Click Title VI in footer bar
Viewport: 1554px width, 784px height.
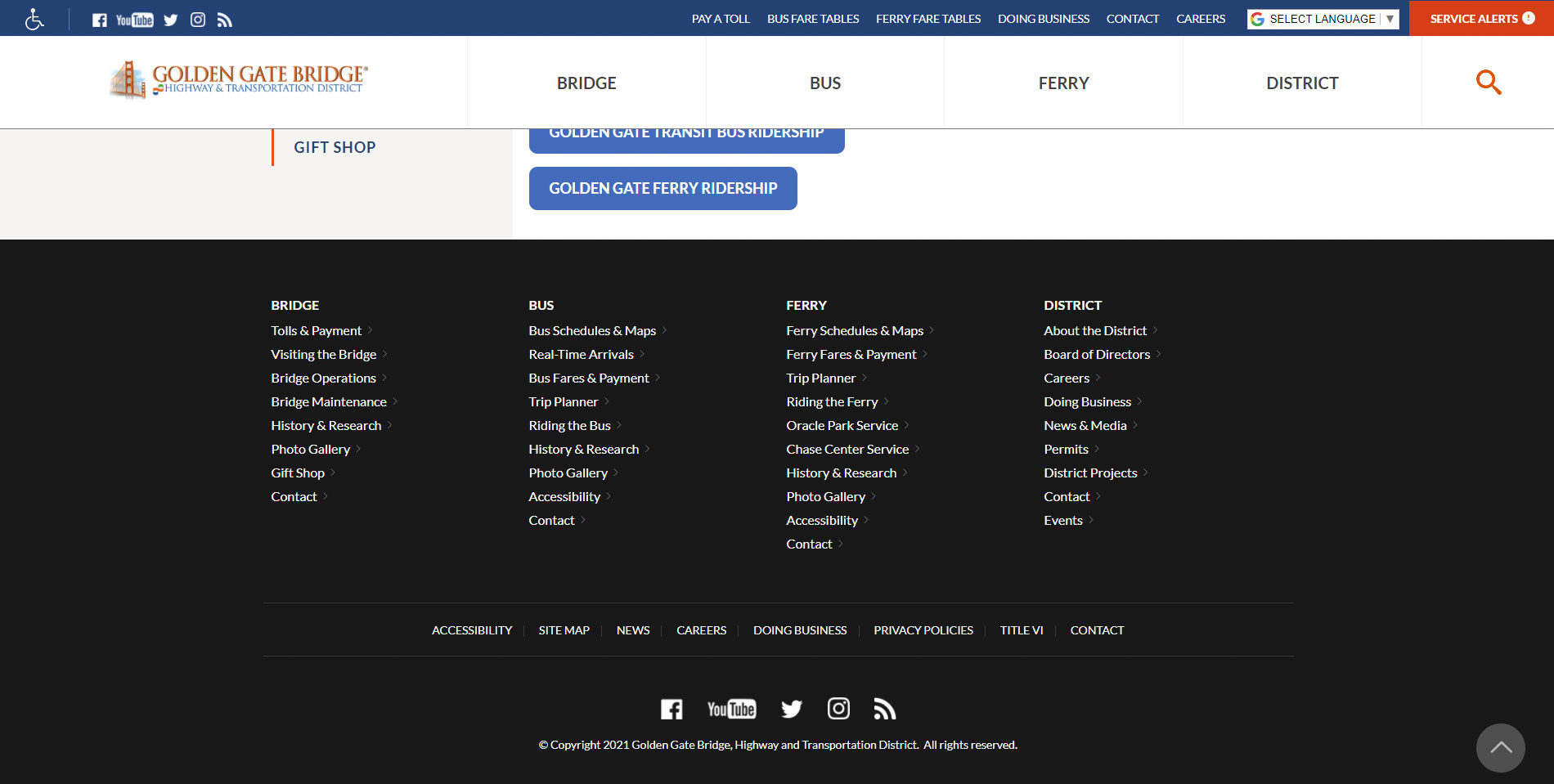(1022, 630)
